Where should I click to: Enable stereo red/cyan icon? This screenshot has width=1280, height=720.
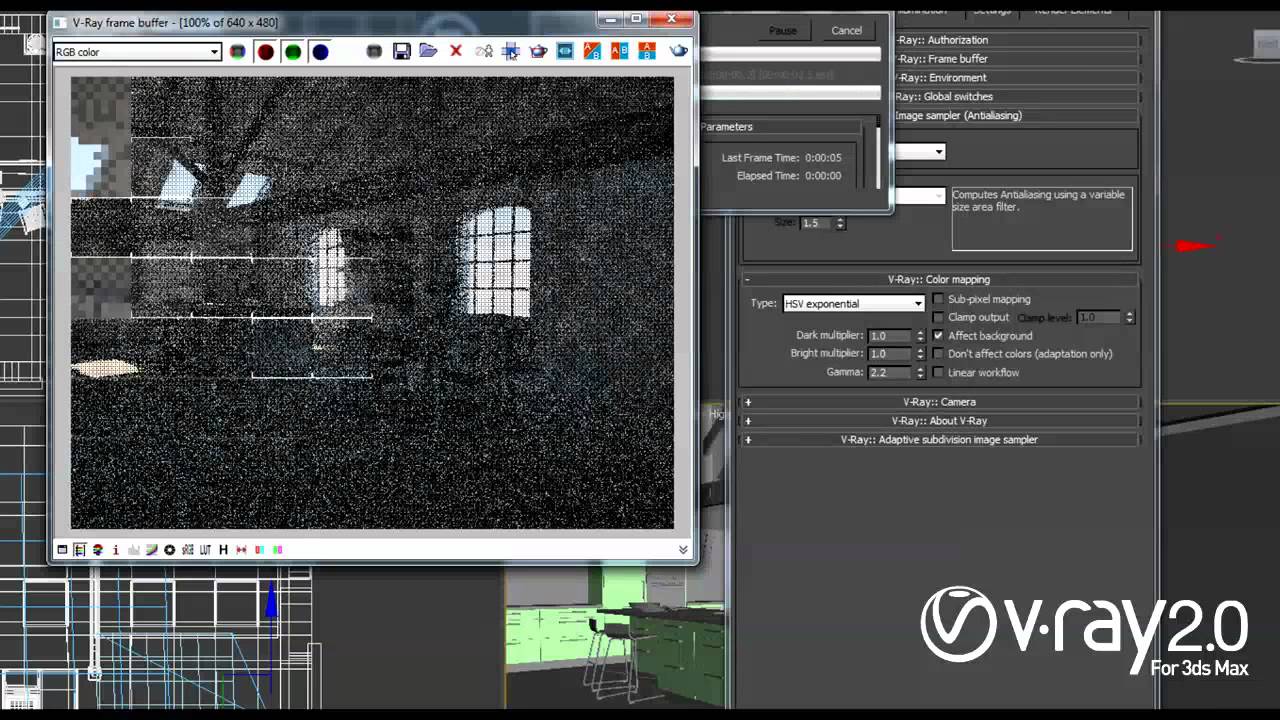[259, 550]
